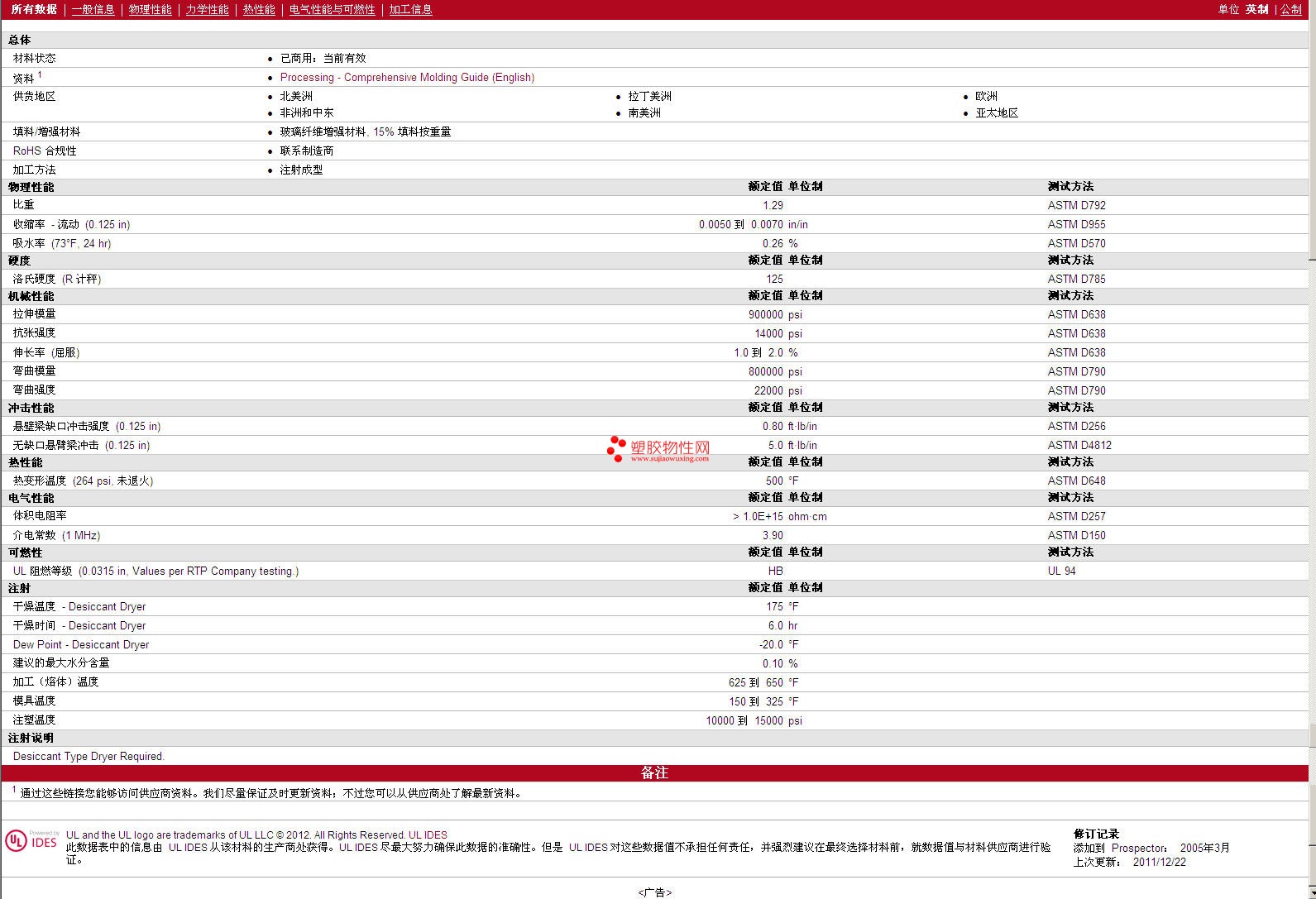The height and width of the screenshot is (899, 1316).
Task: Switch units to 公制
Action: 1291,9
